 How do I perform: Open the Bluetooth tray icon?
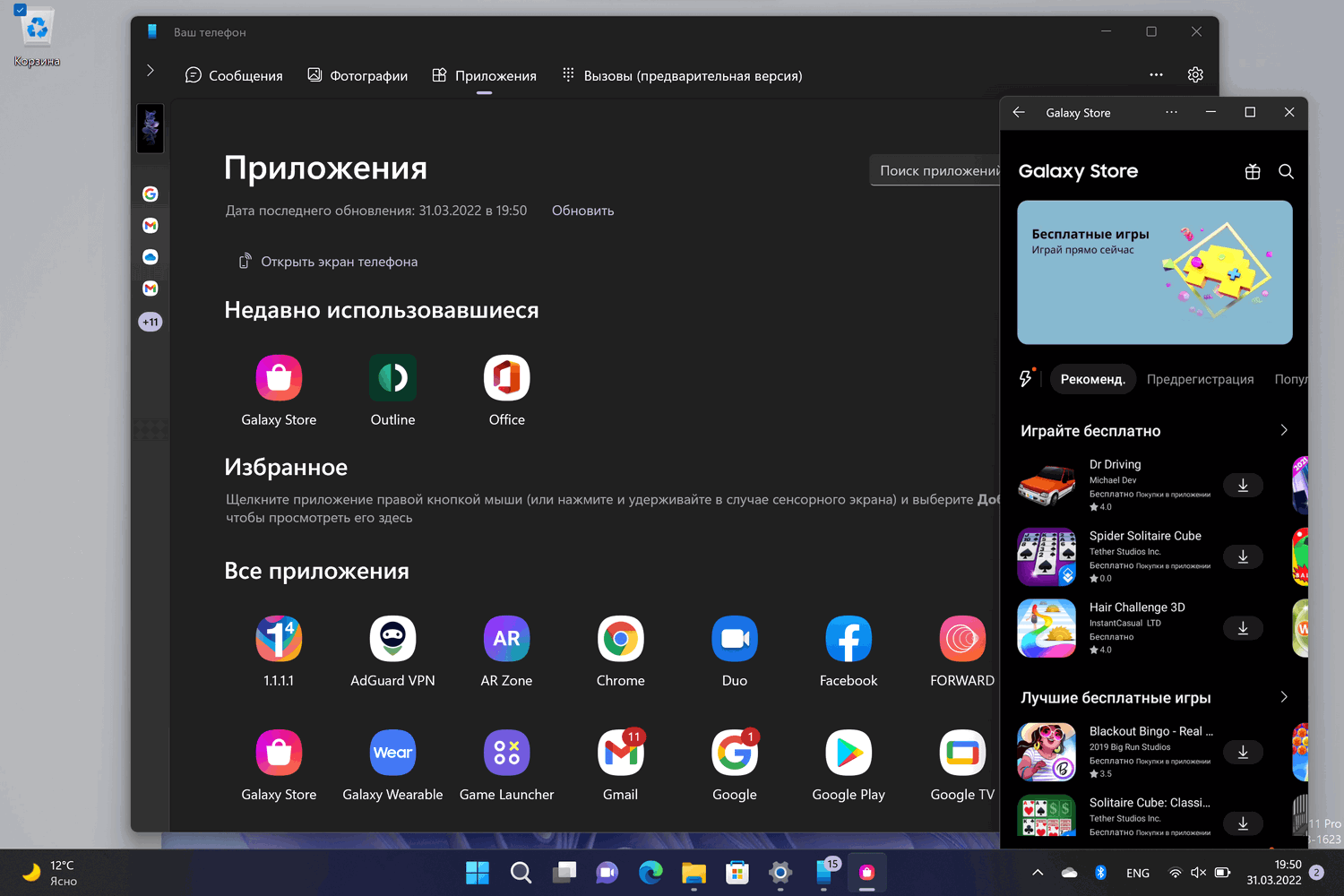[1100, 873]
